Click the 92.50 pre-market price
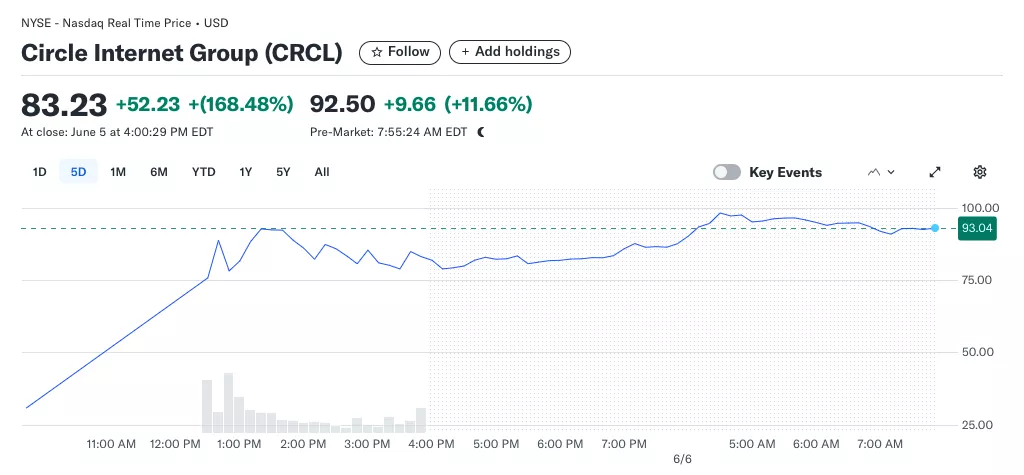Screen dimensions: 1024x475 (342, 104)
